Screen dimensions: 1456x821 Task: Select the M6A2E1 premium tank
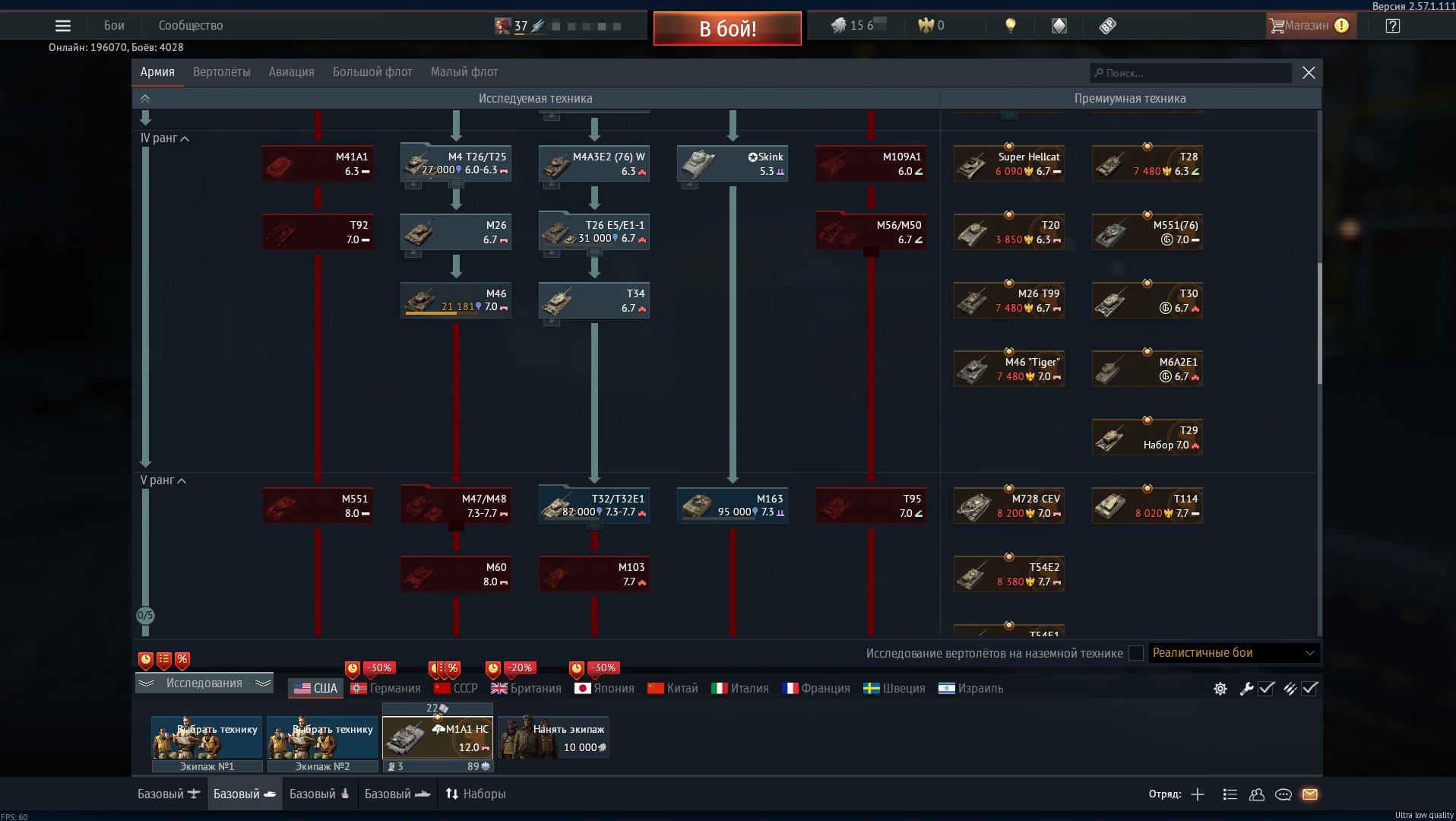pos(1147,369)
